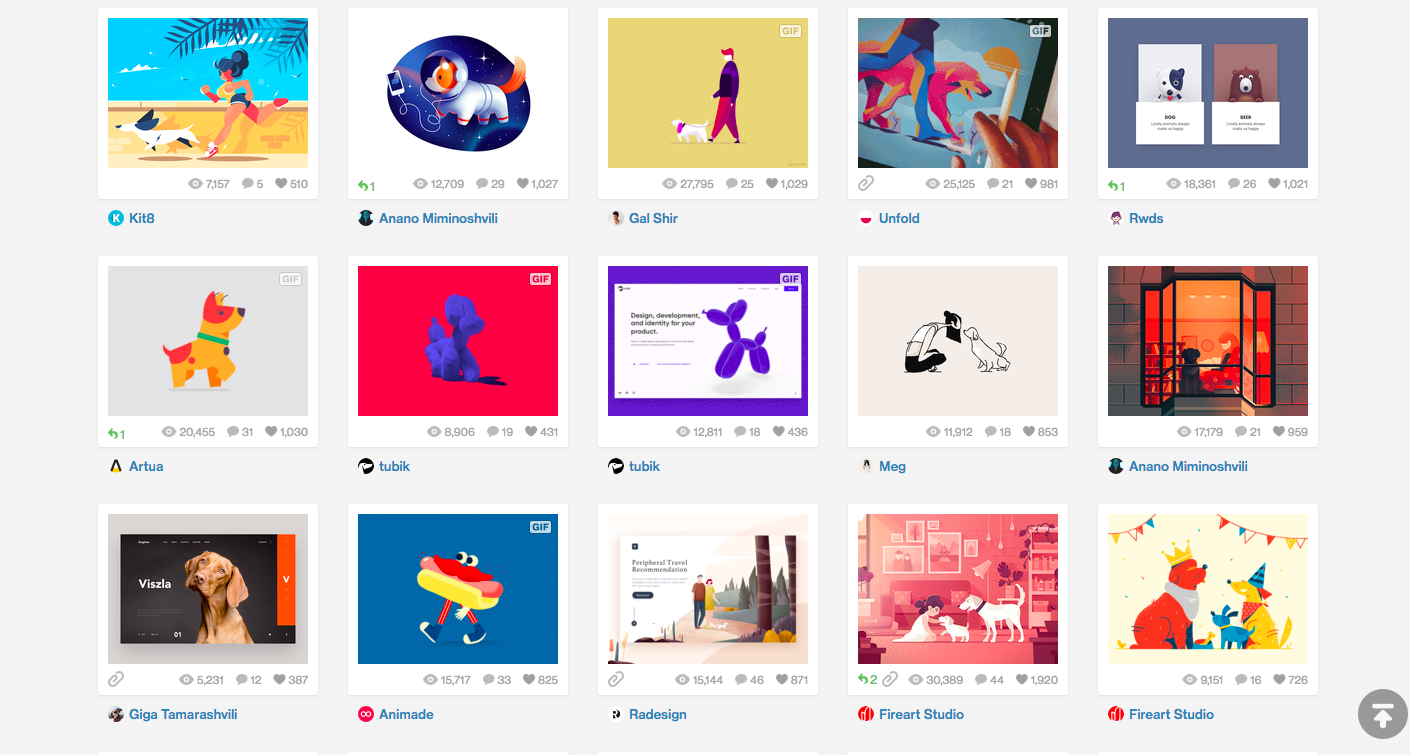This screenshot has width=1410, height=755.
Task: Open Anano Miminoshvili link under astronaut dog
Action: [x=438, y=218]
